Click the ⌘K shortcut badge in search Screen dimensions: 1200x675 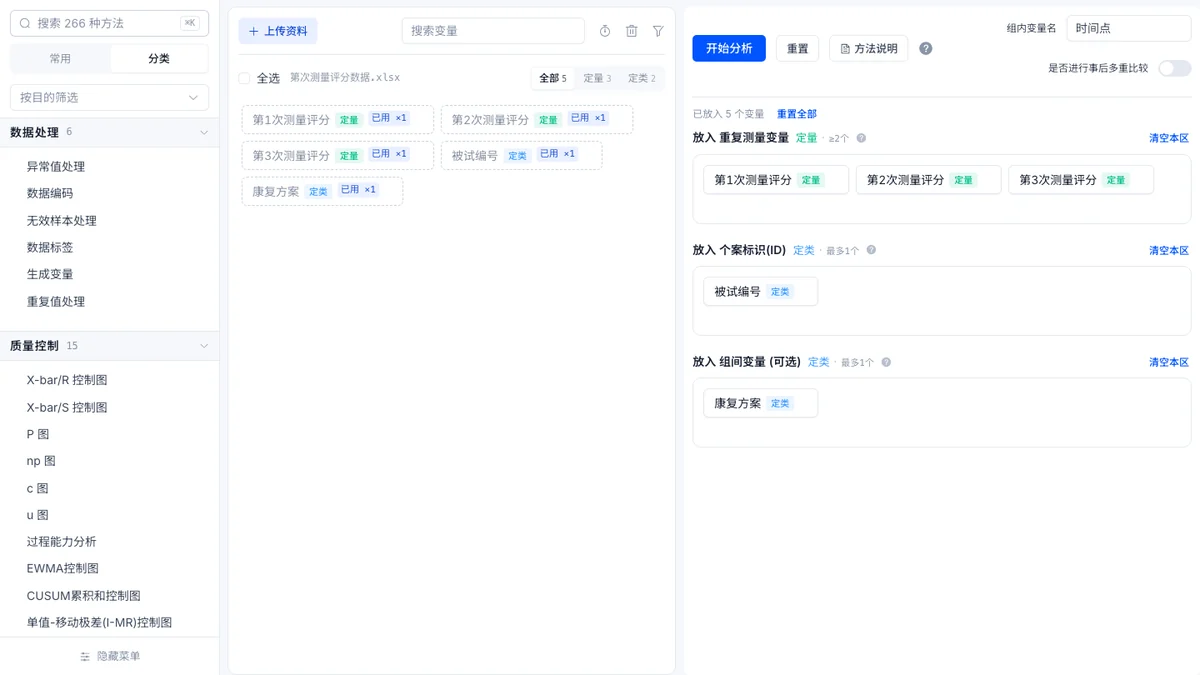point(190,23)
